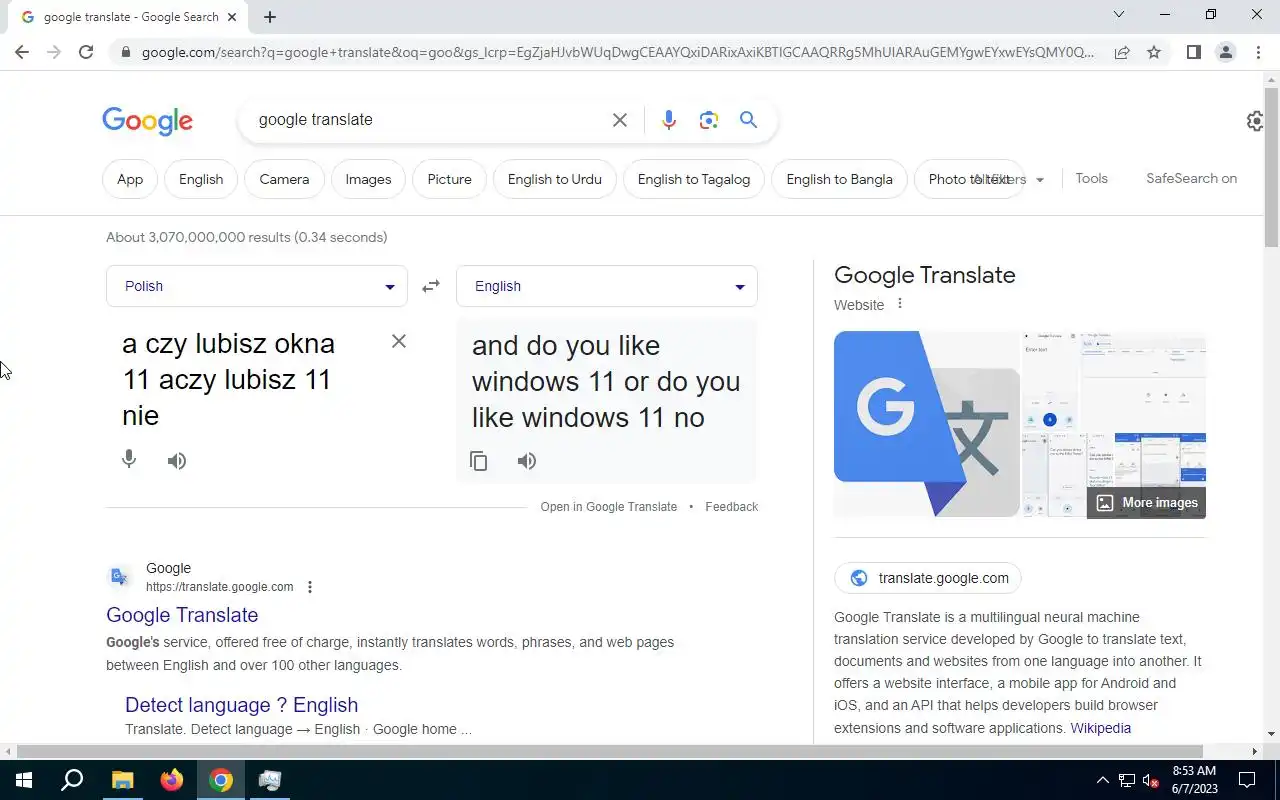
Task: Open the Google Translate logo thumbnail
Action: coord(927,424)
